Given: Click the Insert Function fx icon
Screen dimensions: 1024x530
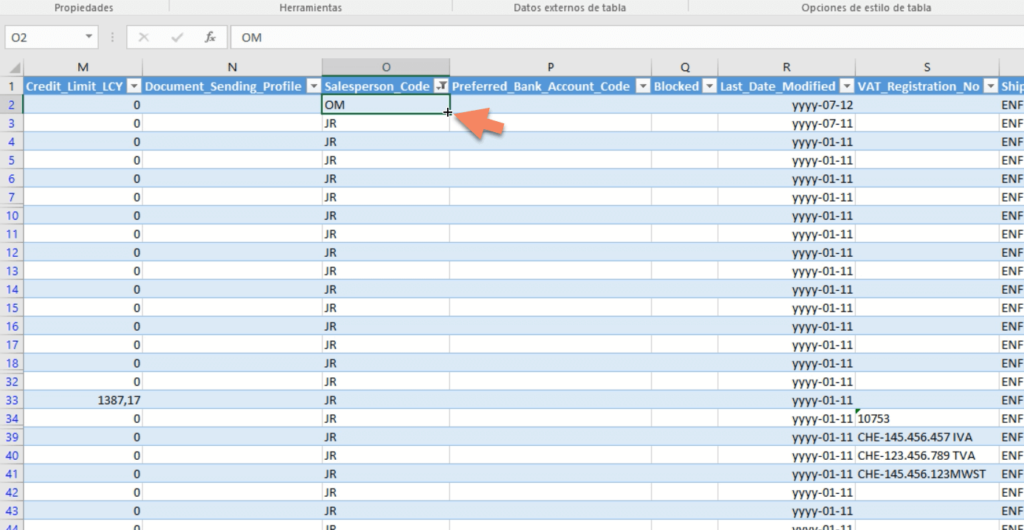Looking at the screenshot, I should point(210,37).
